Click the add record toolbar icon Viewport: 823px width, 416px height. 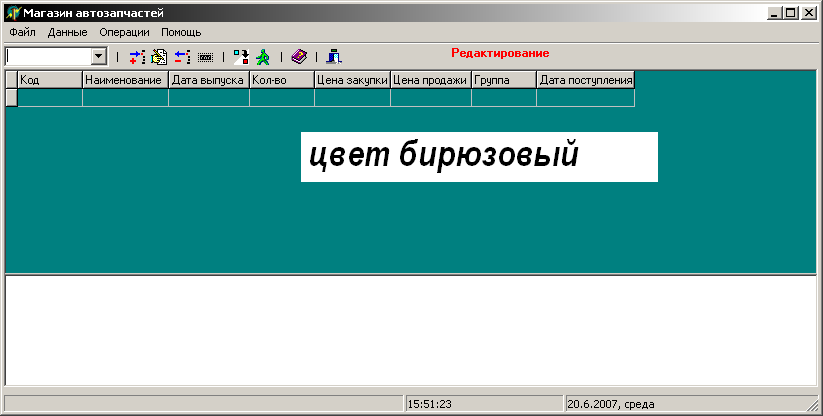138,57
